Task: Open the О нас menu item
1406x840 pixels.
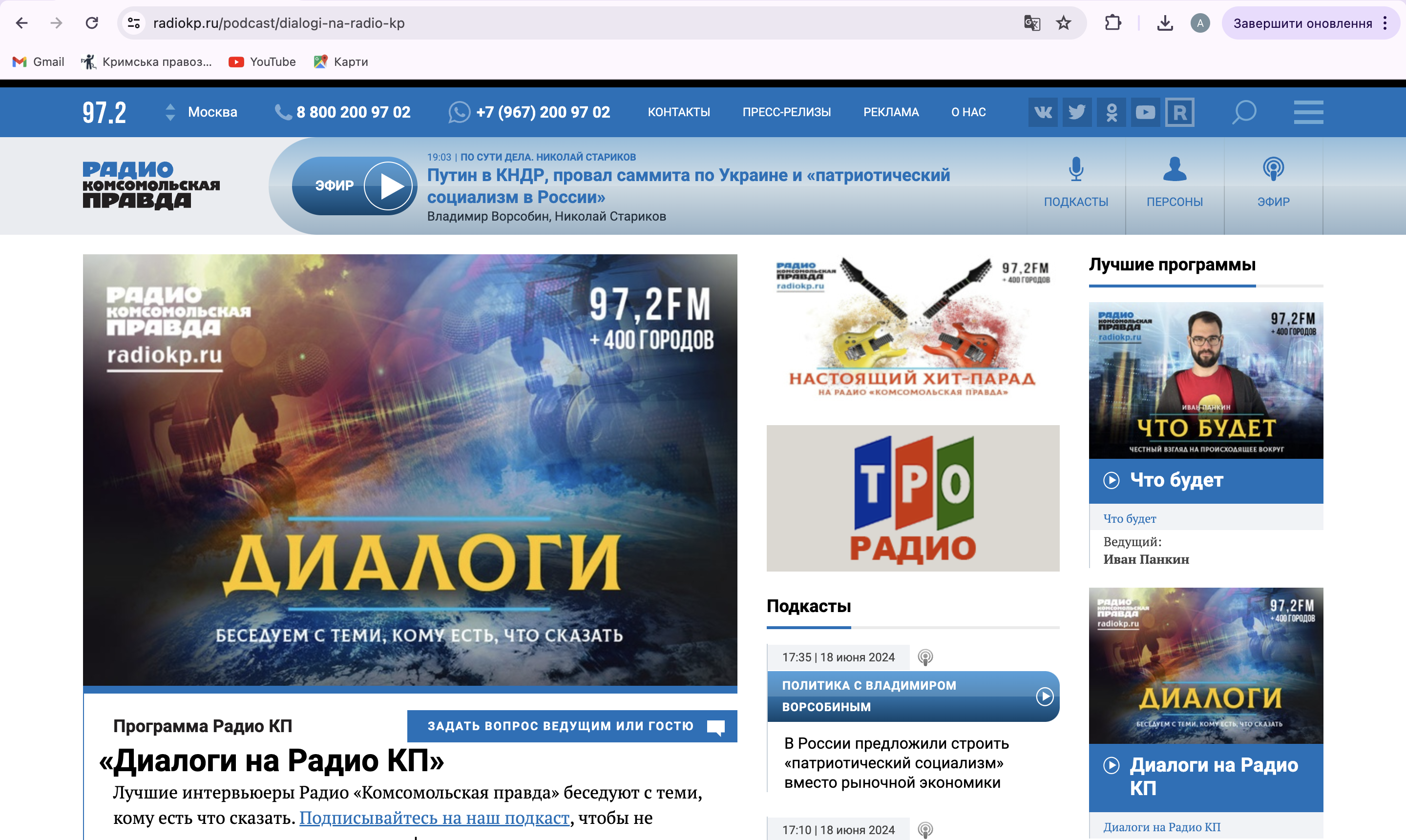Action: pyautogui.click(x=968, y=112)
